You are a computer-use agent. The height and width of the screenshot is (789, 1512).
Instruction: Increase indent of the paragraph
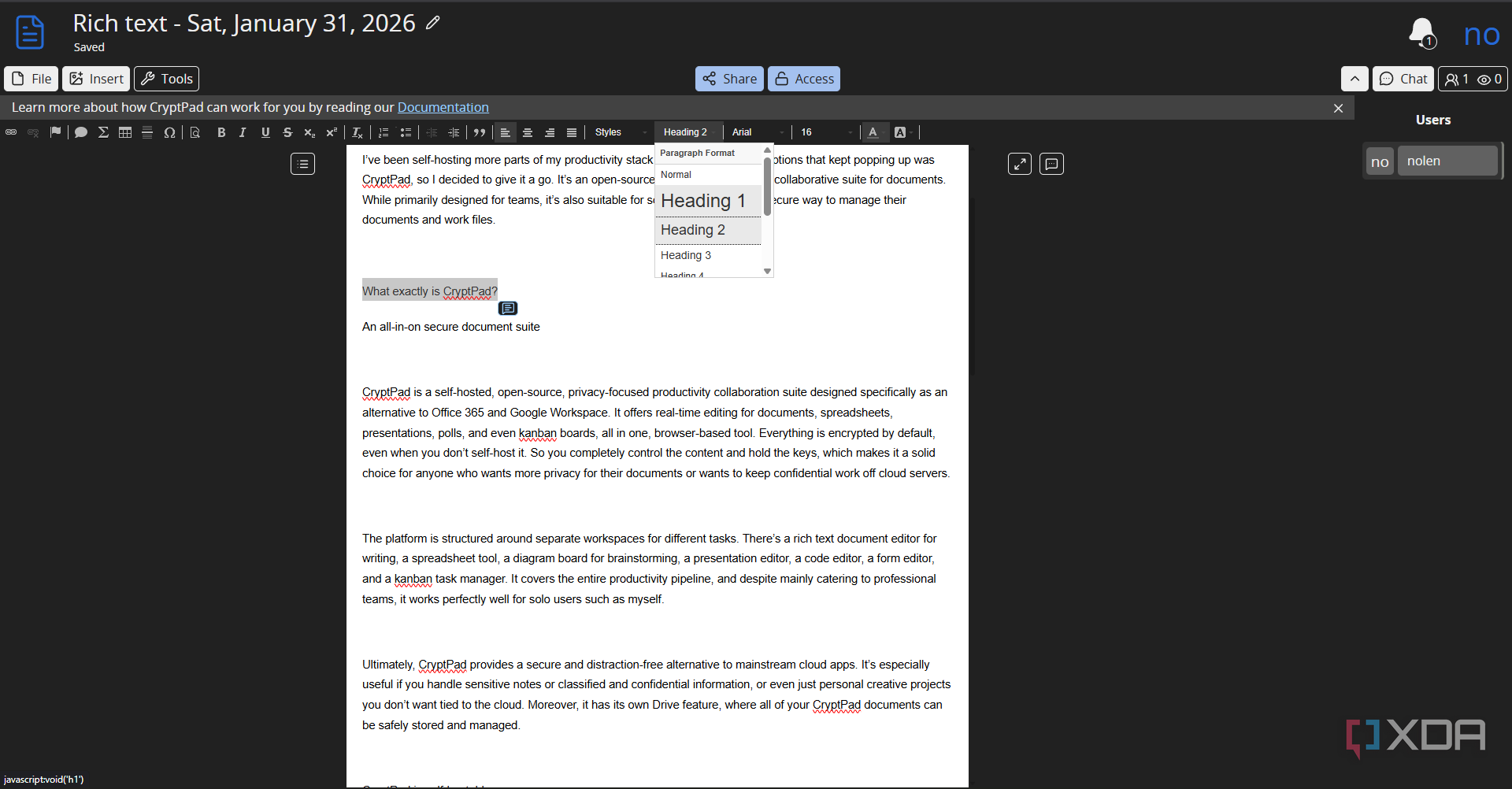(454, 132)
